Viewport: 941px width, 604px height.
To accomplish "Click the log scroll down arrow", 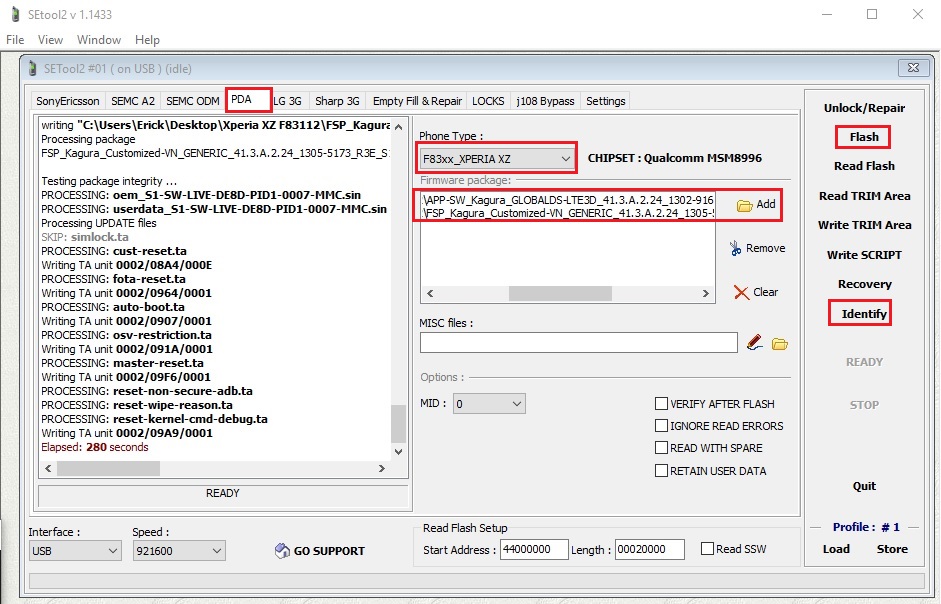I will point(398,452).
